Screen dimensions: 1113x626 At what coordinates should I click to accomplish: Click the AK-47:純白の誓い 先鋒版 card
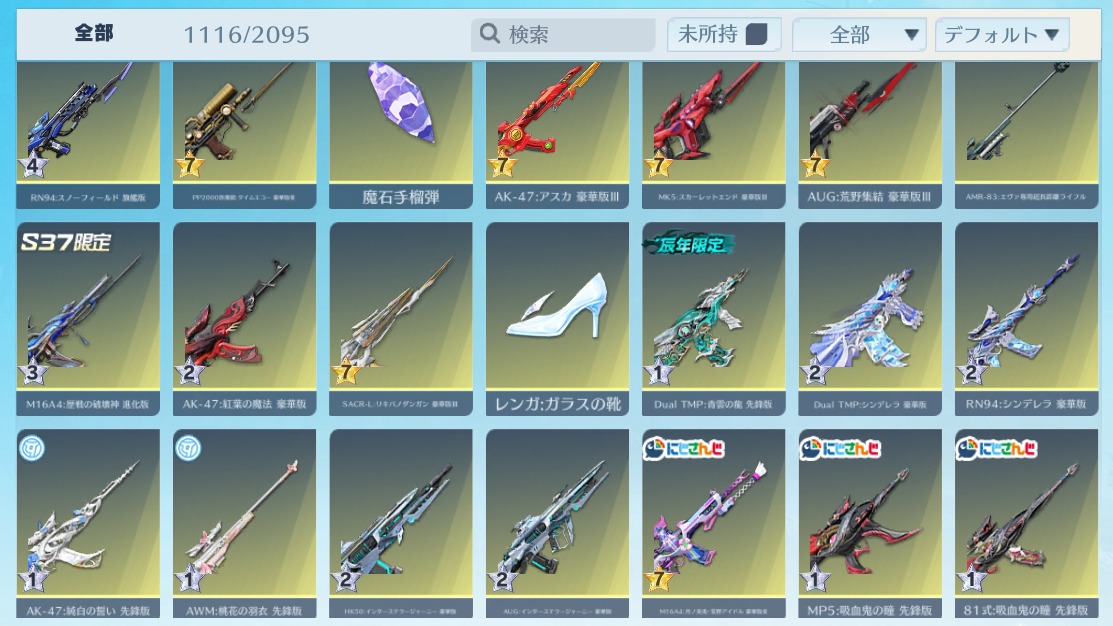click(88, 523)
